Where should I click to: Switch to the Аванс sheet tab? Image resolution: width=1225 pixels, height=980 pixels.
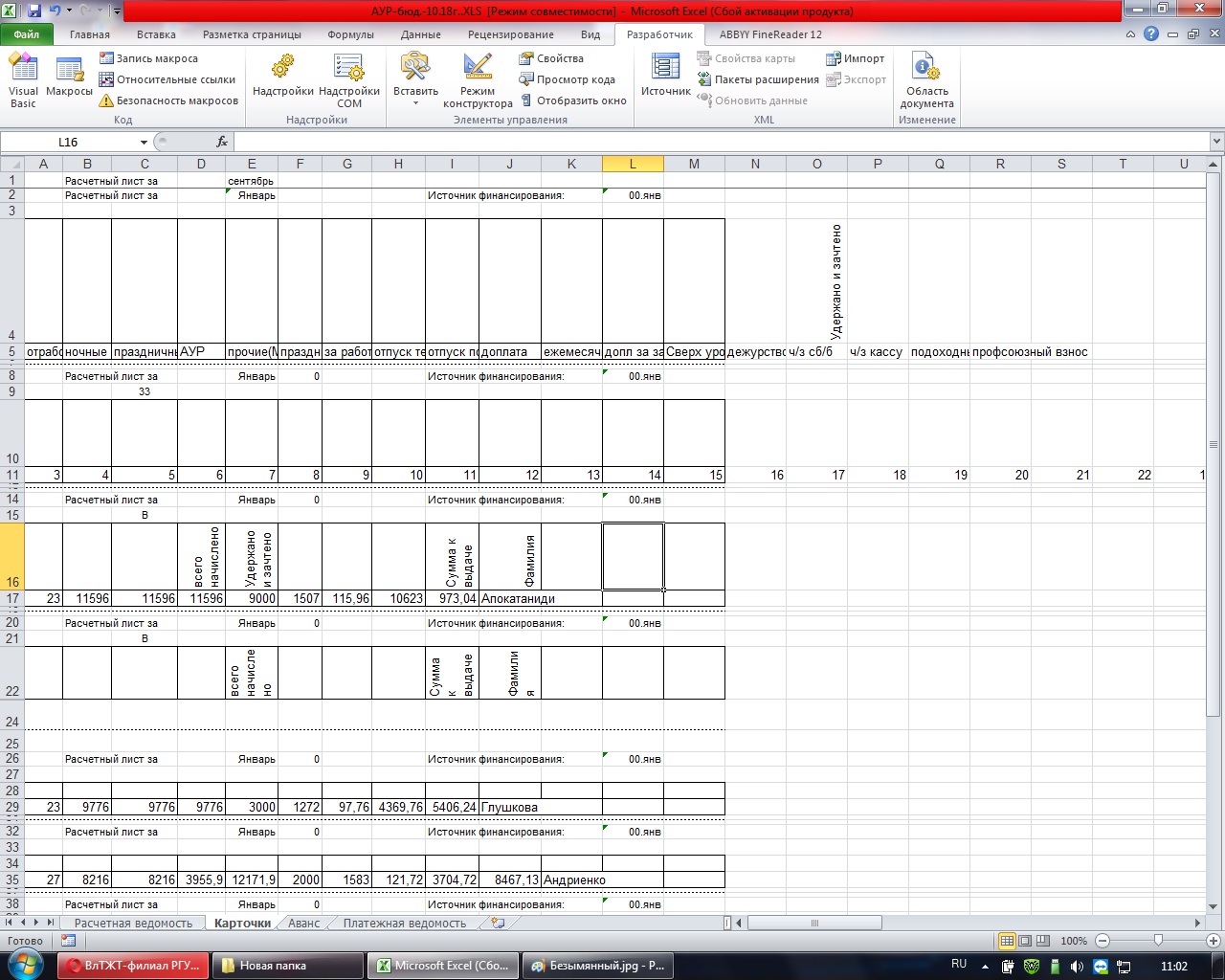pos(303,924)
